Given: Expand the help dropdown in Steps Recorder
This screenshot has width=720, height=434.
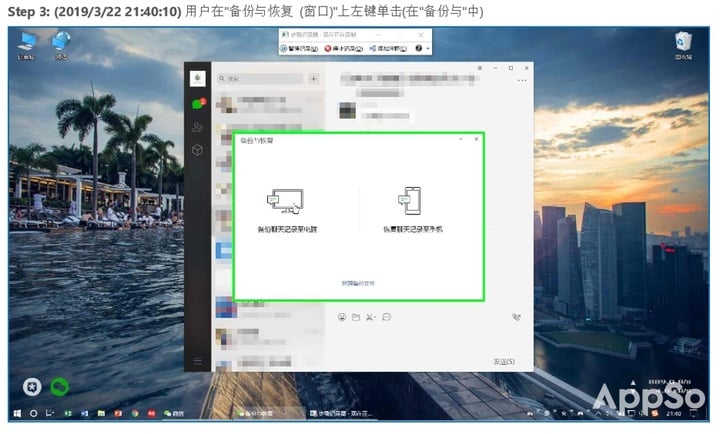Looking at the screenshot, I should [x=428, y=48].
